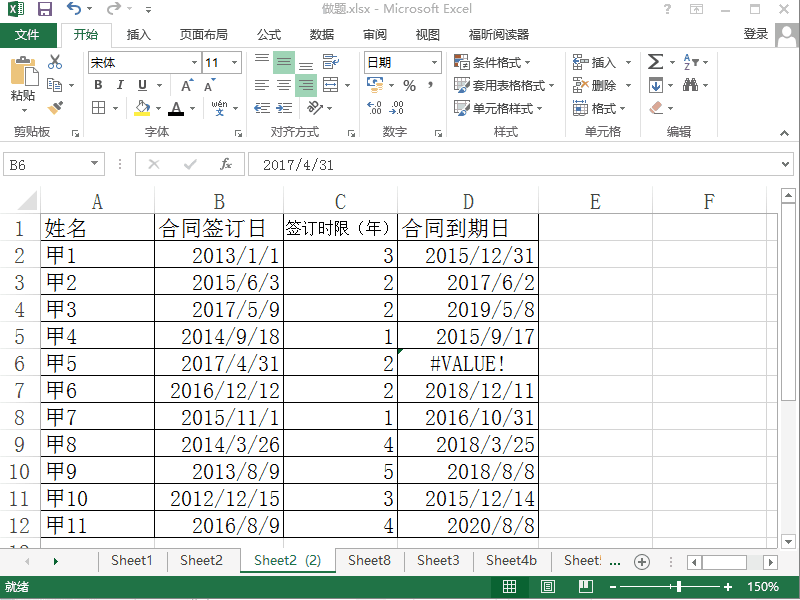Open the 文件 menu
The height and width of the screenshot is (600, 800).
coord(28,34)
